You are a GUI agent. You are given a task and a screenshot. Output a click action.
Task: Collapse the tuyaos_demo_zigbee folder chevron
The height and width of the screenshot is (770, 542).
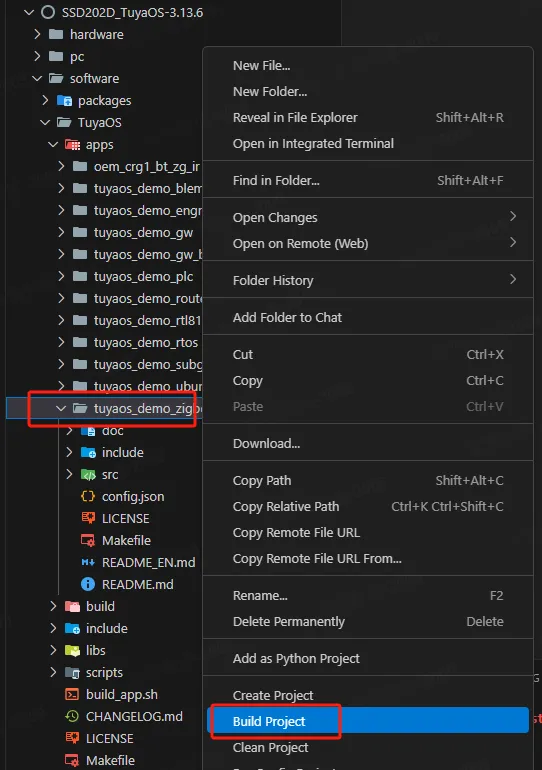pyautogui.click(x=61, y=408)
